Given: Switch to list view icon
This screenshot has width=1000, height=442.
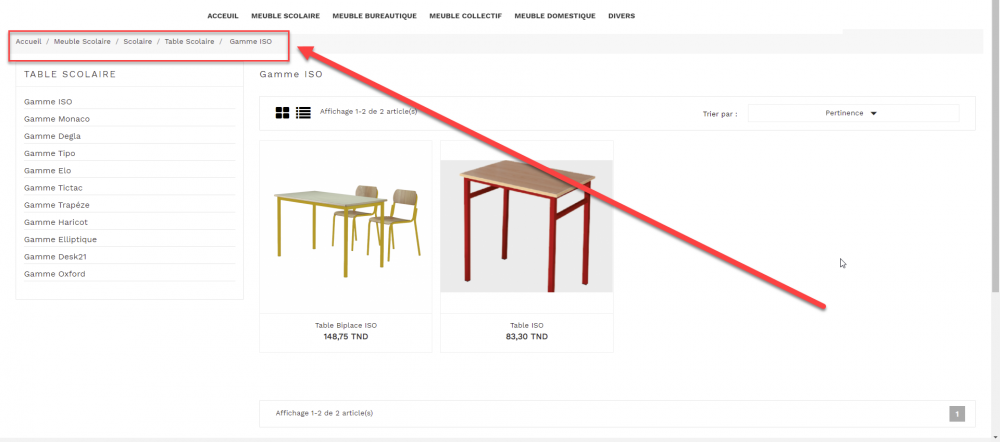Looking at the screenshot, I should [303, 113].
